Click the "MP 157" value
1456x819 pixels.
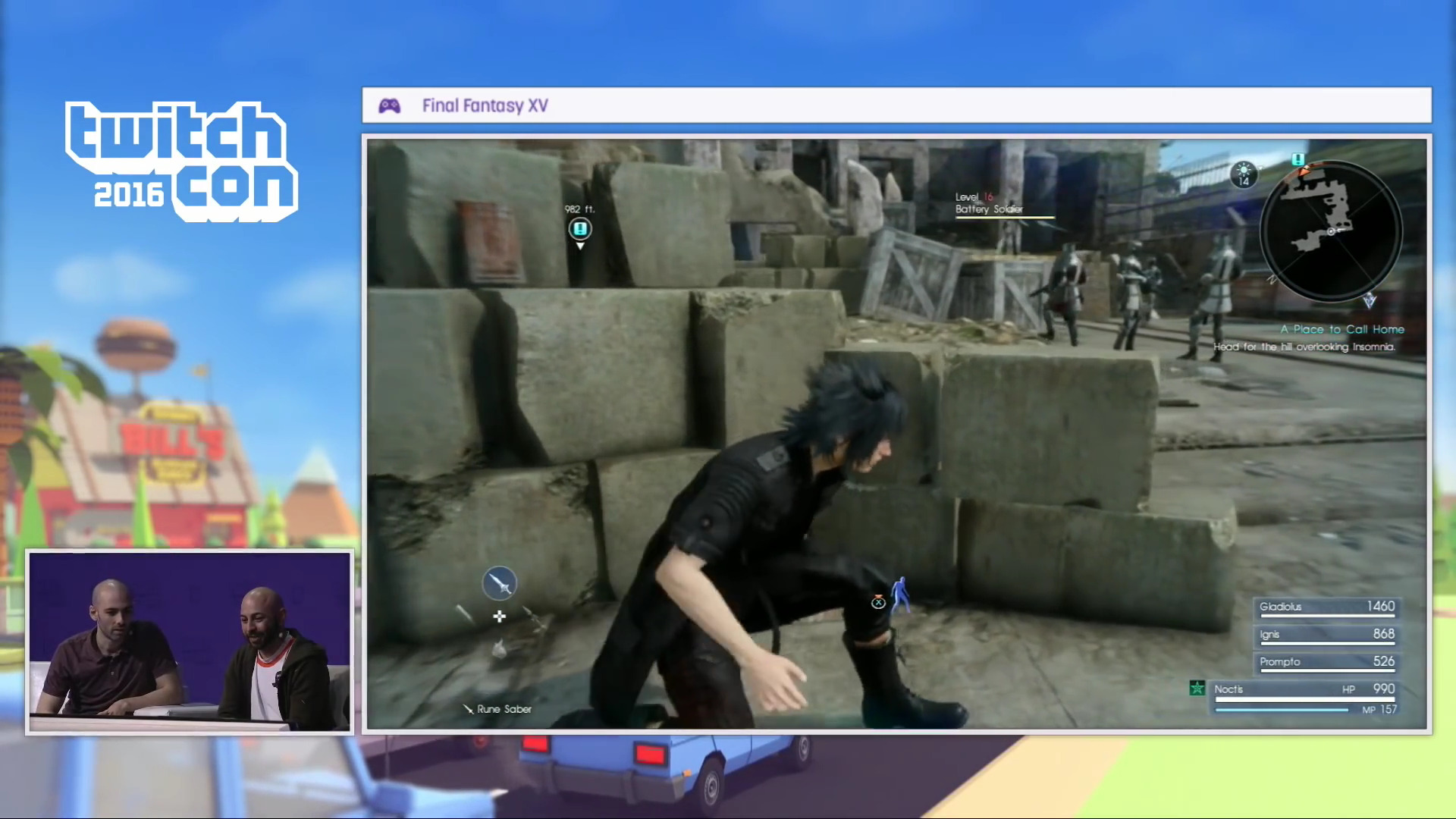(x=1379, y=710)
